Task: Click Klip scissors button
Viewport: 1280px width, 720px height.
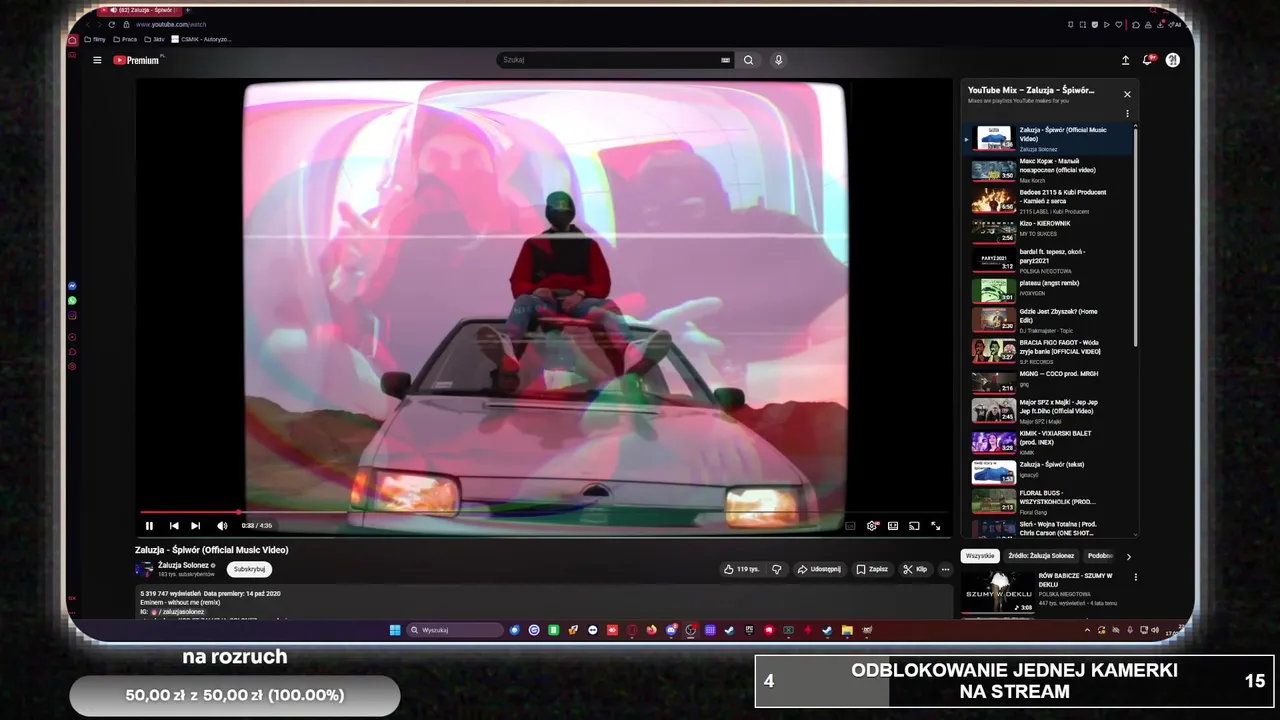Action: tap(915, 569)
